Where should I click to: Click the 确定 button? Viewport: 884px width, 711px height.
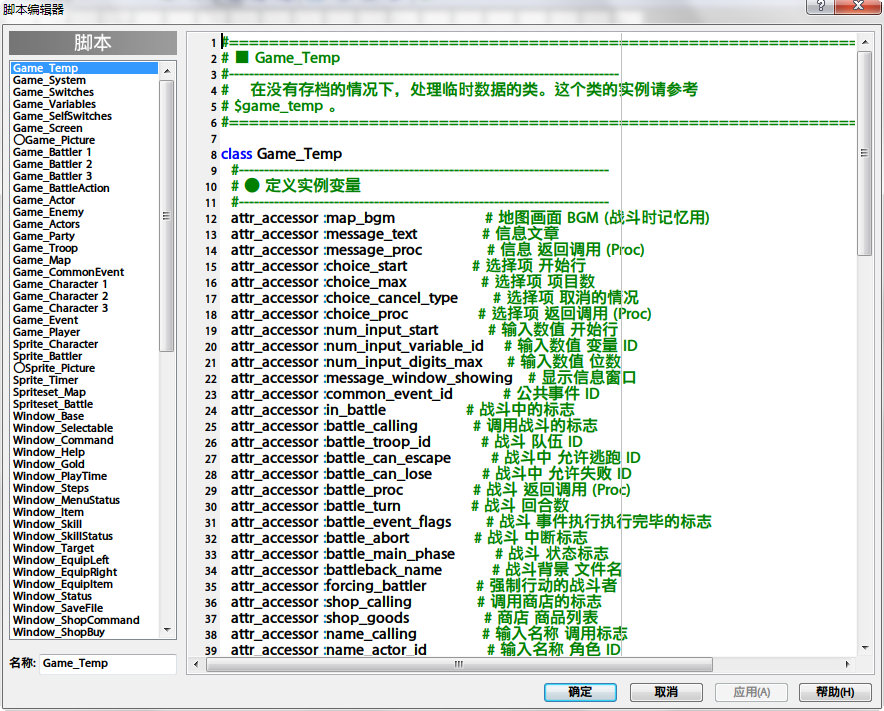coord(580,692)
